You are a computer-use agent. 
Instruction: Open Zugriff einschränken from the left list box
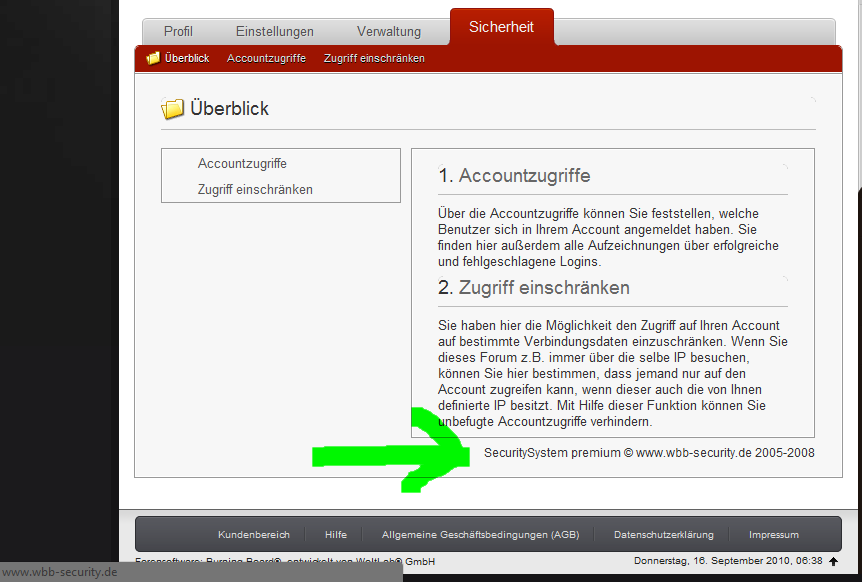pyautogui.click(x=255, y=189)
